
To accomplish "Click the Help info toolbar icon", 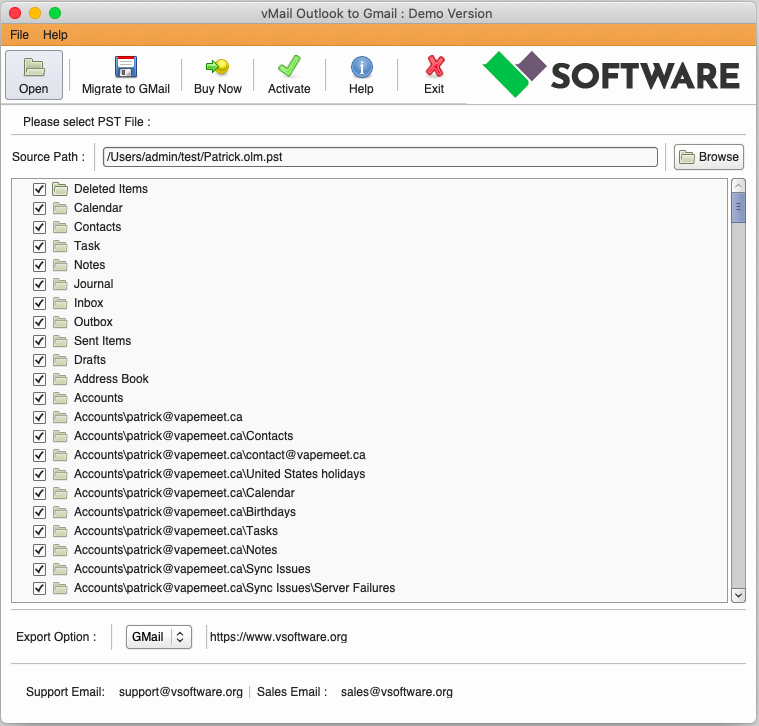I will tap(362, 67).
